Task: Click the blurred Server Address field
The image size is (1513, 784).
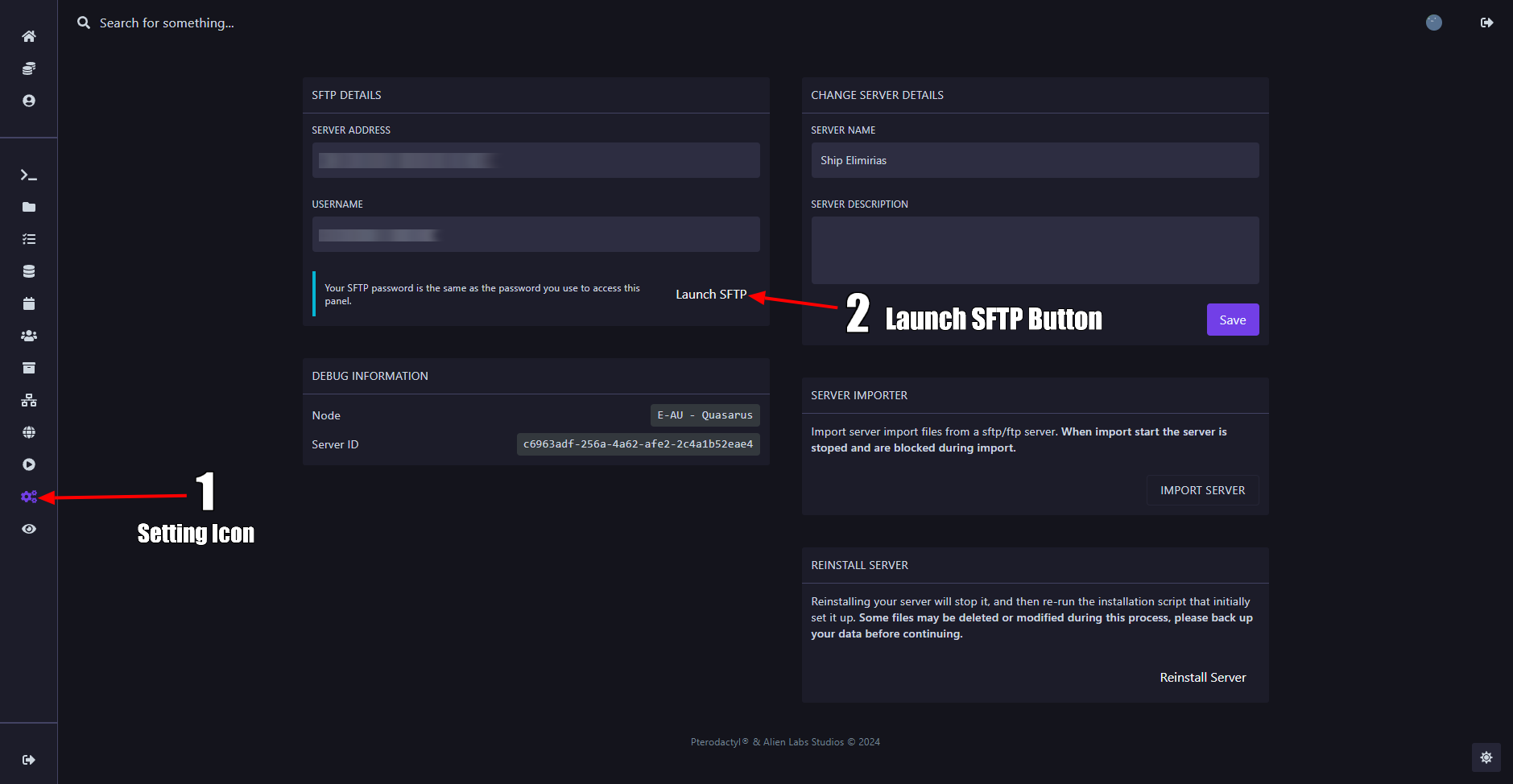Action: click(535, 160)
